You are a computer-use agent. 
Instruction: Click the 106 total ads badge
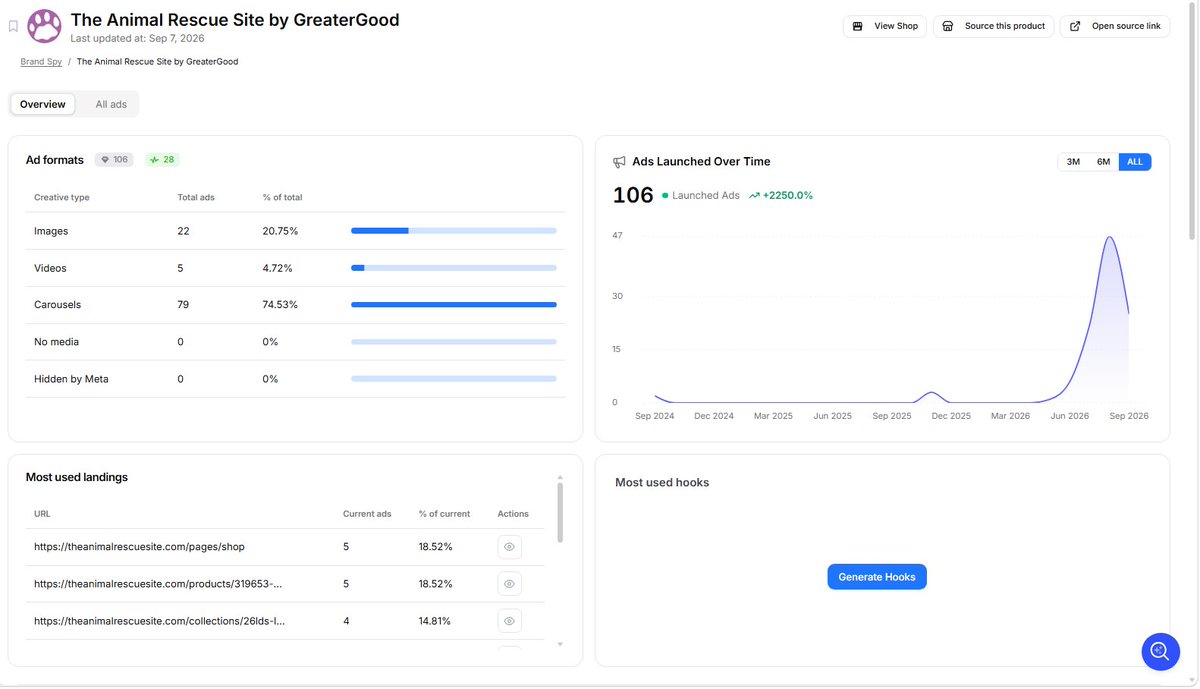[x=114, y=160]
